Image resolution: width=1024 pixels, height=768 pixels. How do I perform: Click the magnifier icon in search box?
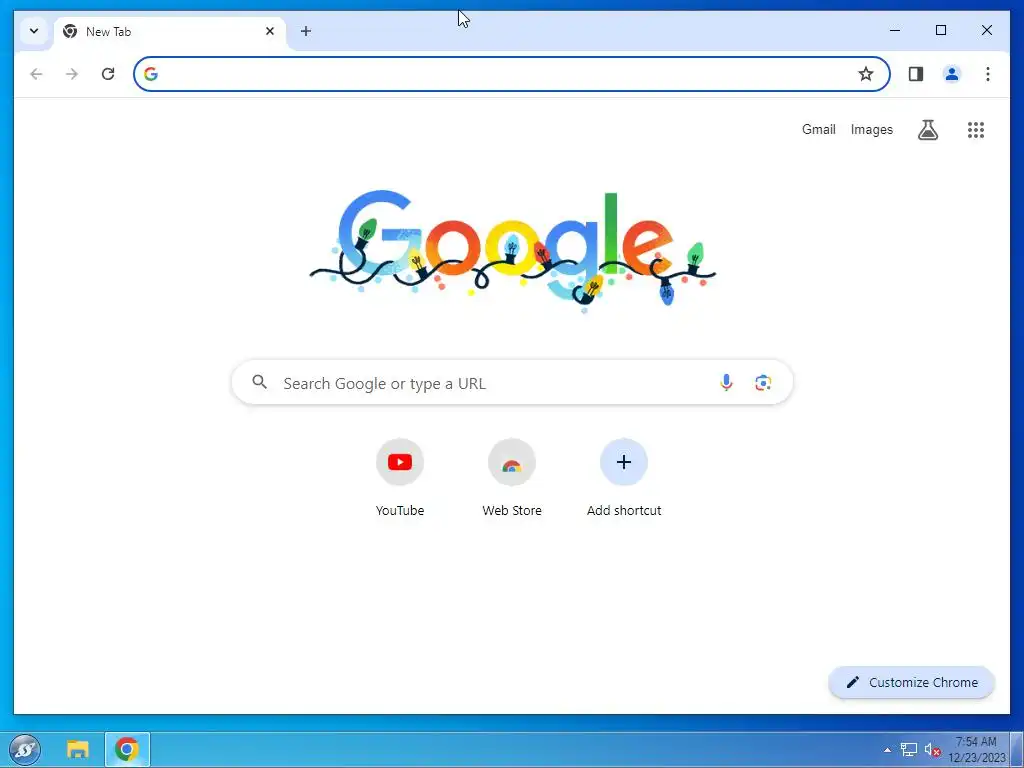click(x=259, y=382)
